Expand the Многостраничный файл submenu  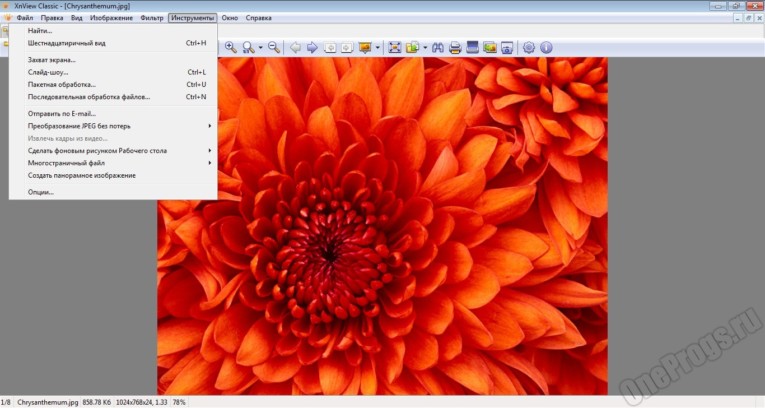(x=113, y=163)
